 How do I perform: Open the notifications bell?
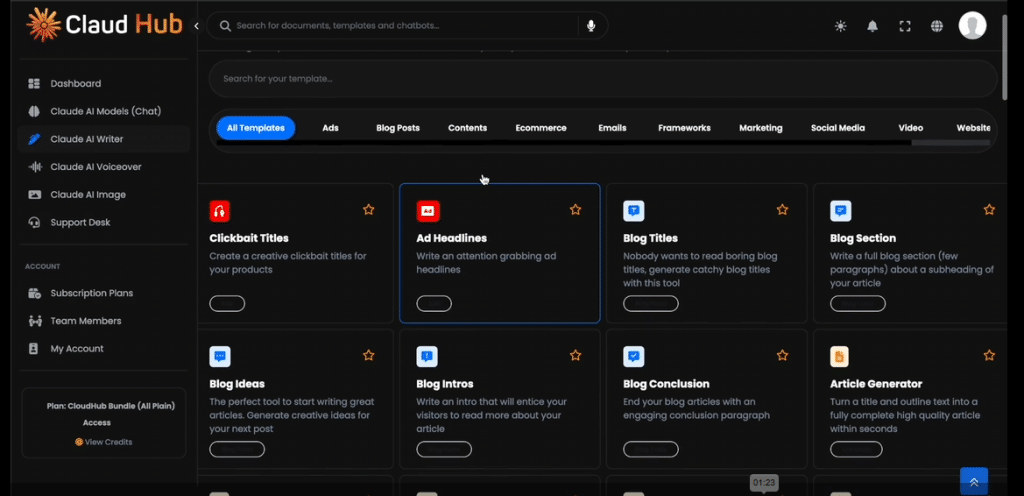pyautogui.click(x=872, y=26)
